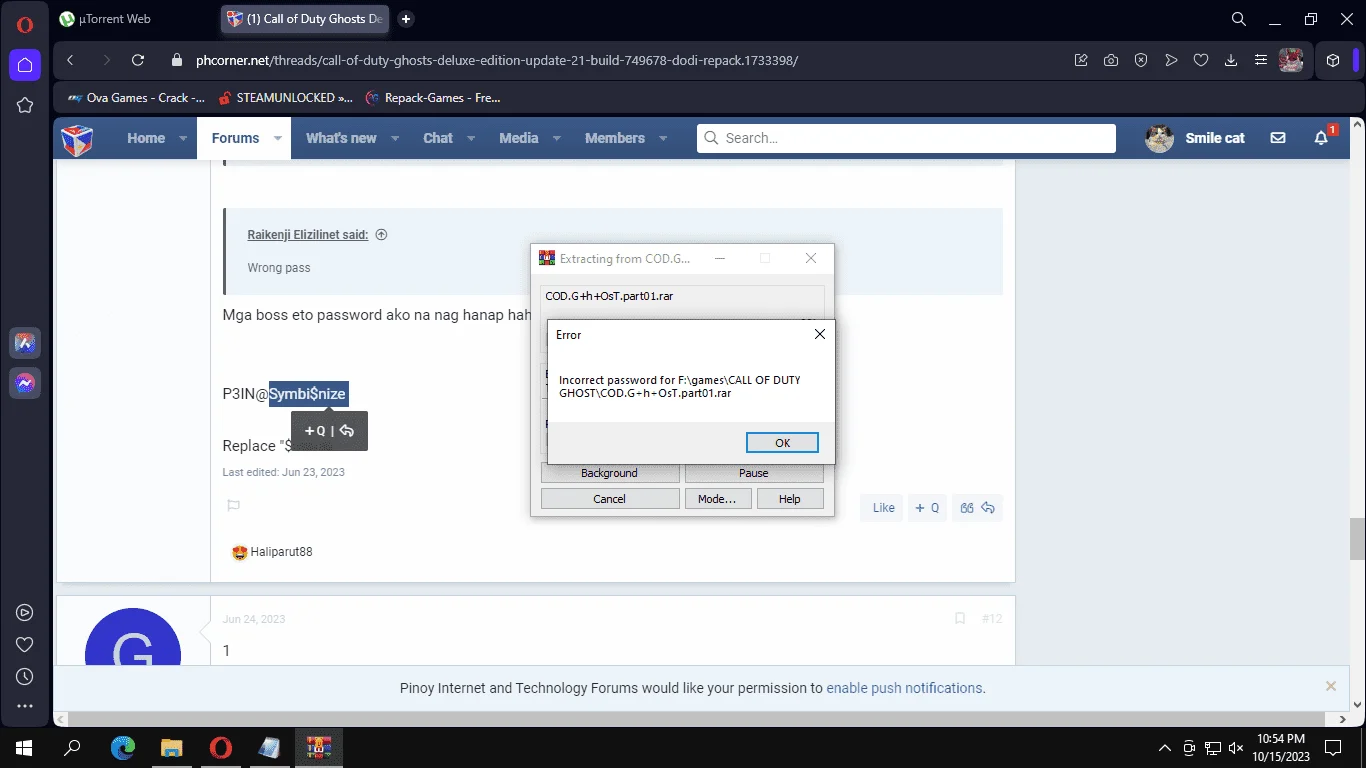Open the sidebar bookmarks star icon
Screen dimensions: 1366x768
point(25,105)
